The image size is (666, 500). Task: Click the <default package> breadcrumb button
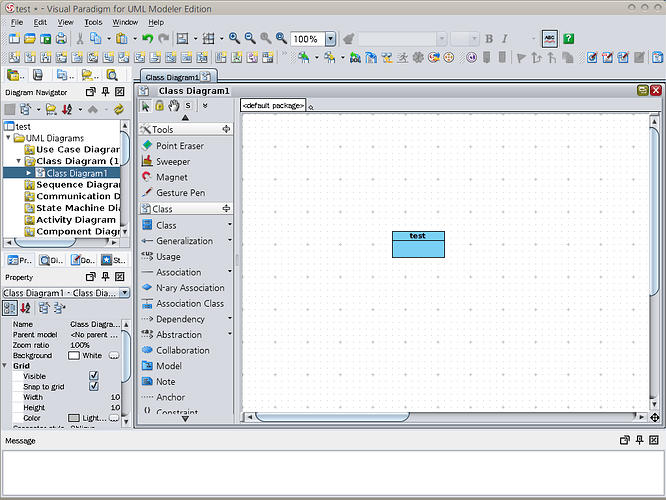[x=273, y=105]
